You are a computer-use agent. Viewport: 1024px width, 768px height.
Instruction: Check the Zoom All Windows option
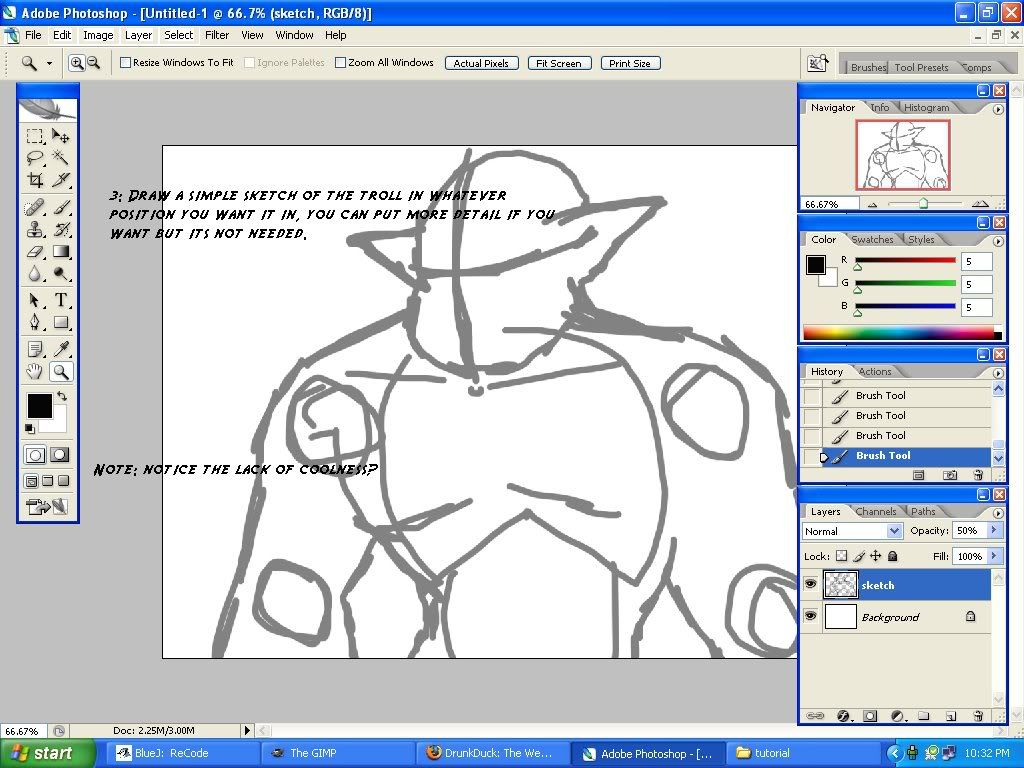[340, 63]
